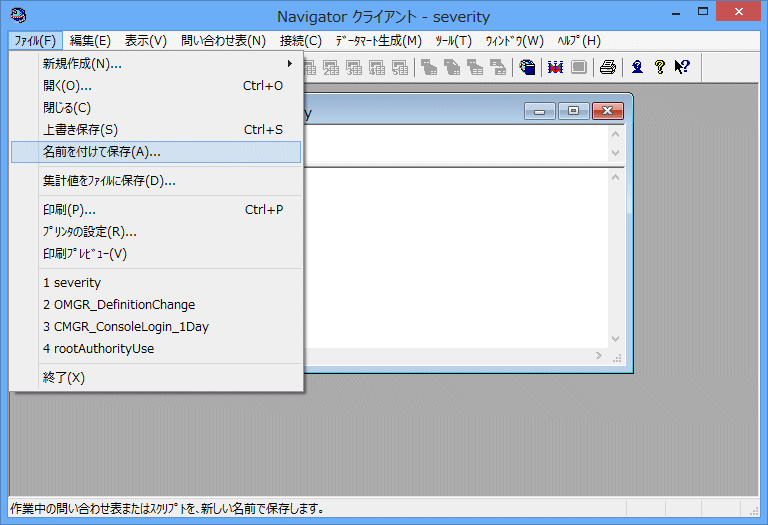Click the printer icon in toolbar
Screen dimensions: 768x525
click(x=608, y=67)
